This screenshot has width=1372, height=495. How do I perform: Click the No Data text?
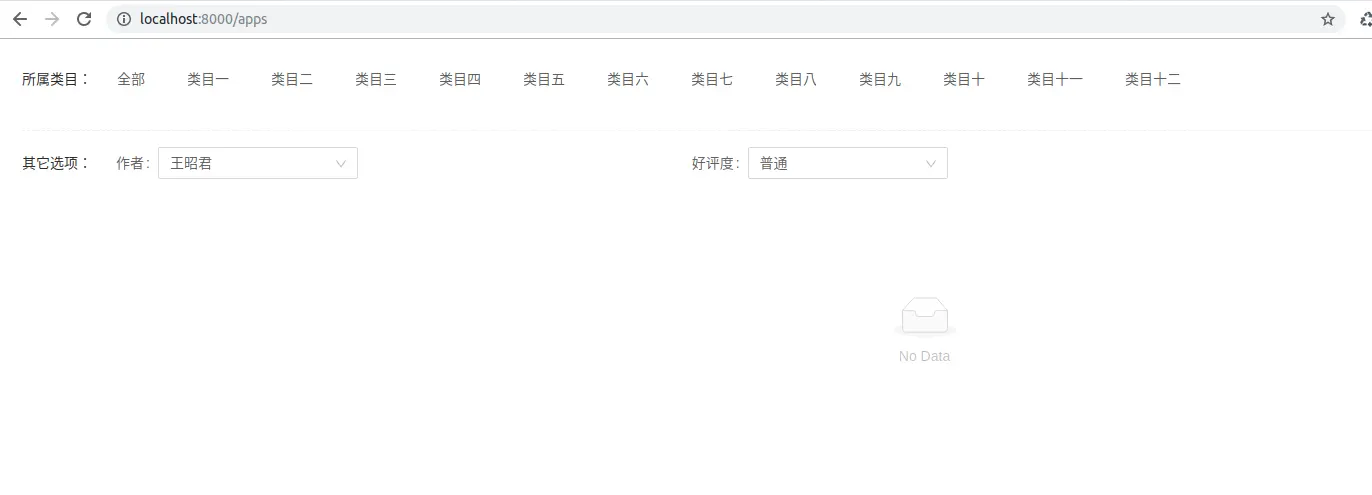[924, 356]
